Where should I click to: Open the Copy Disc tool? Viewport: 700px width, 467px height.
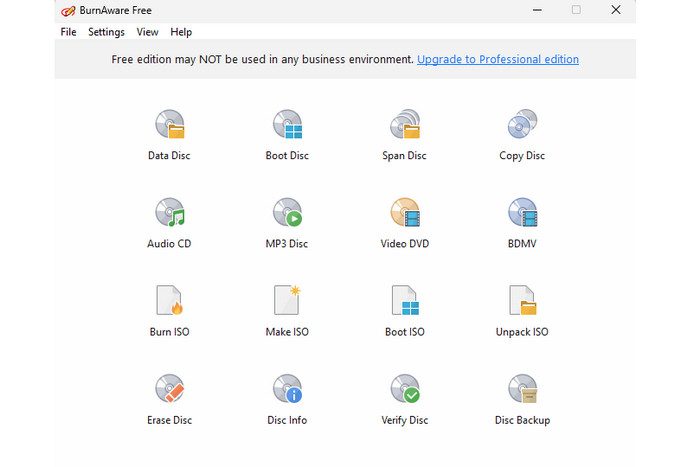[x=522, y=125]
